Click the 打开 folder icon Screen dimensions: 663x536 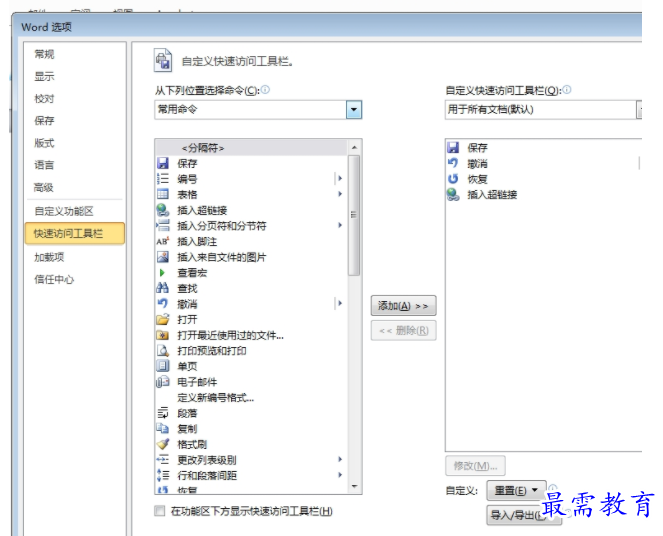pyautogui.click(x=163, y=319)
